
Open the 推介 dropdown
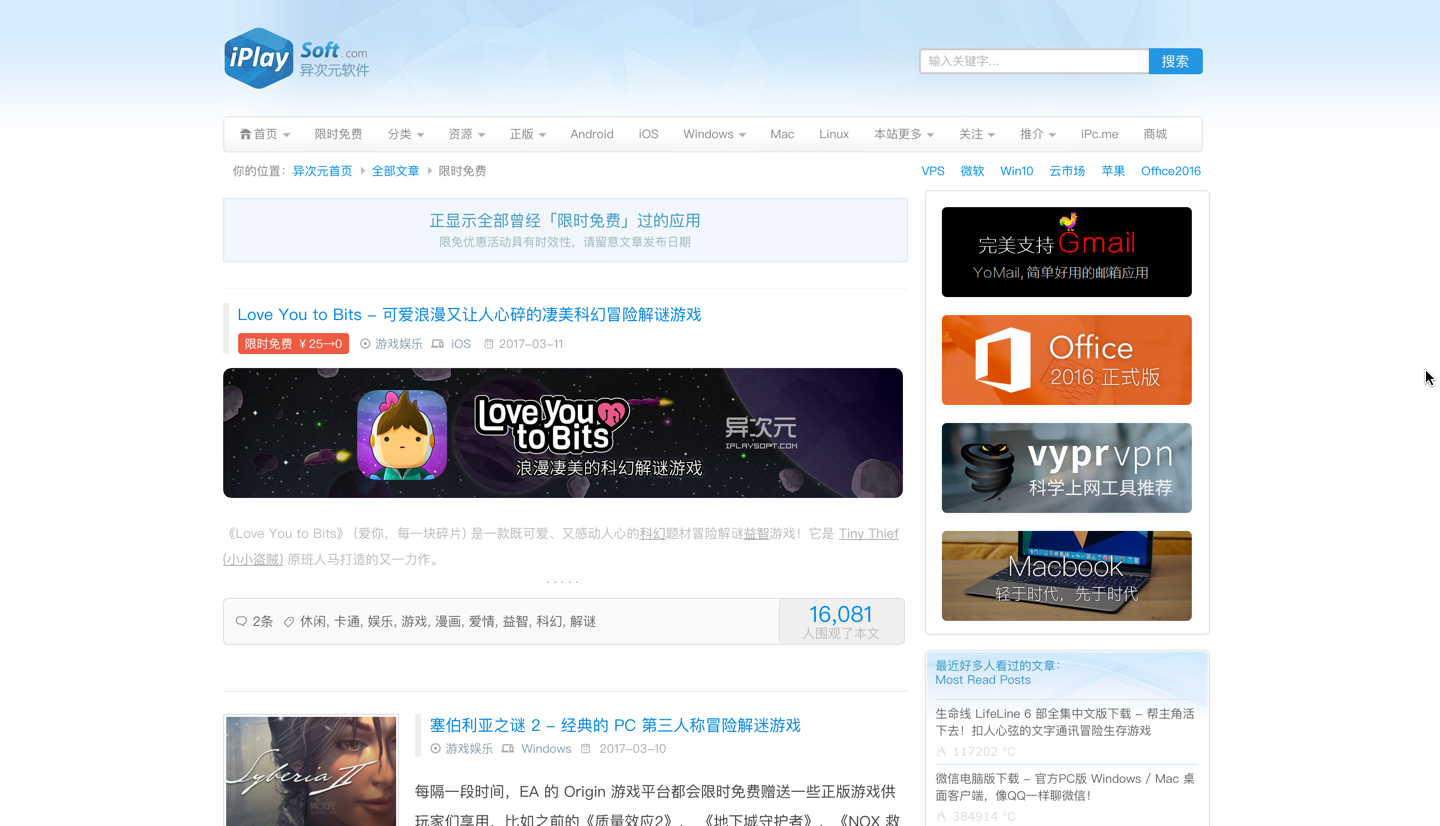(x=1038, y=134)
